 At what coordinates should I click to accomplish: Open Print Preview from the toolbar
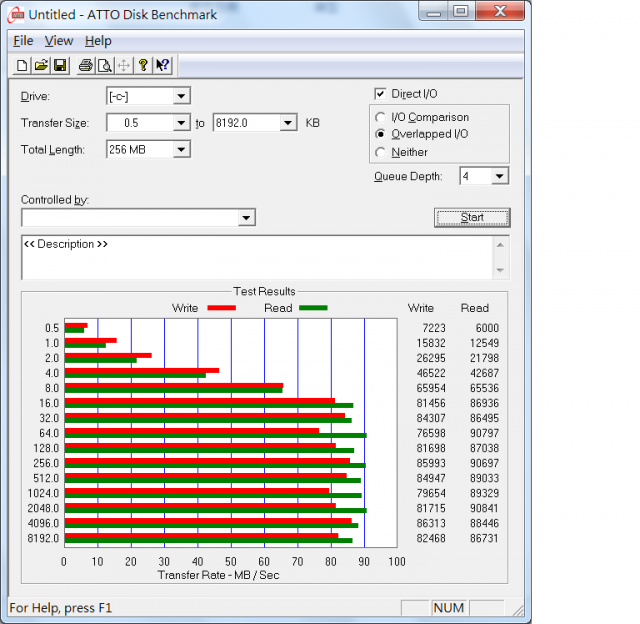(105, 65)
